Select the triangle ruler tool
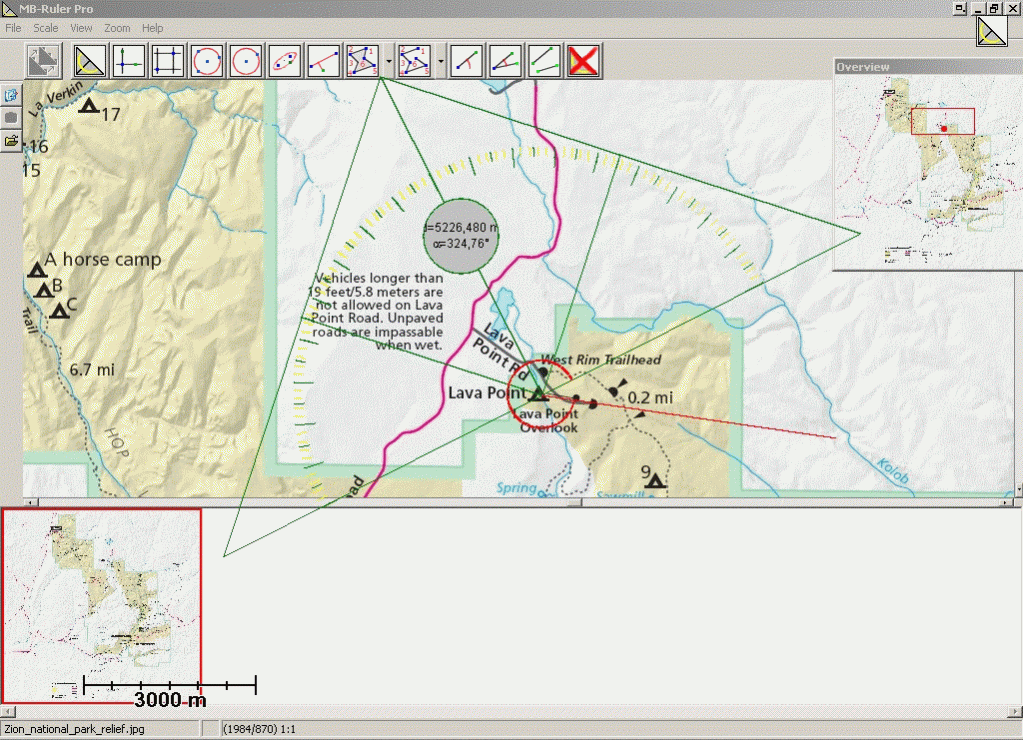This screenshot has height=740, width=1023. 89,61
